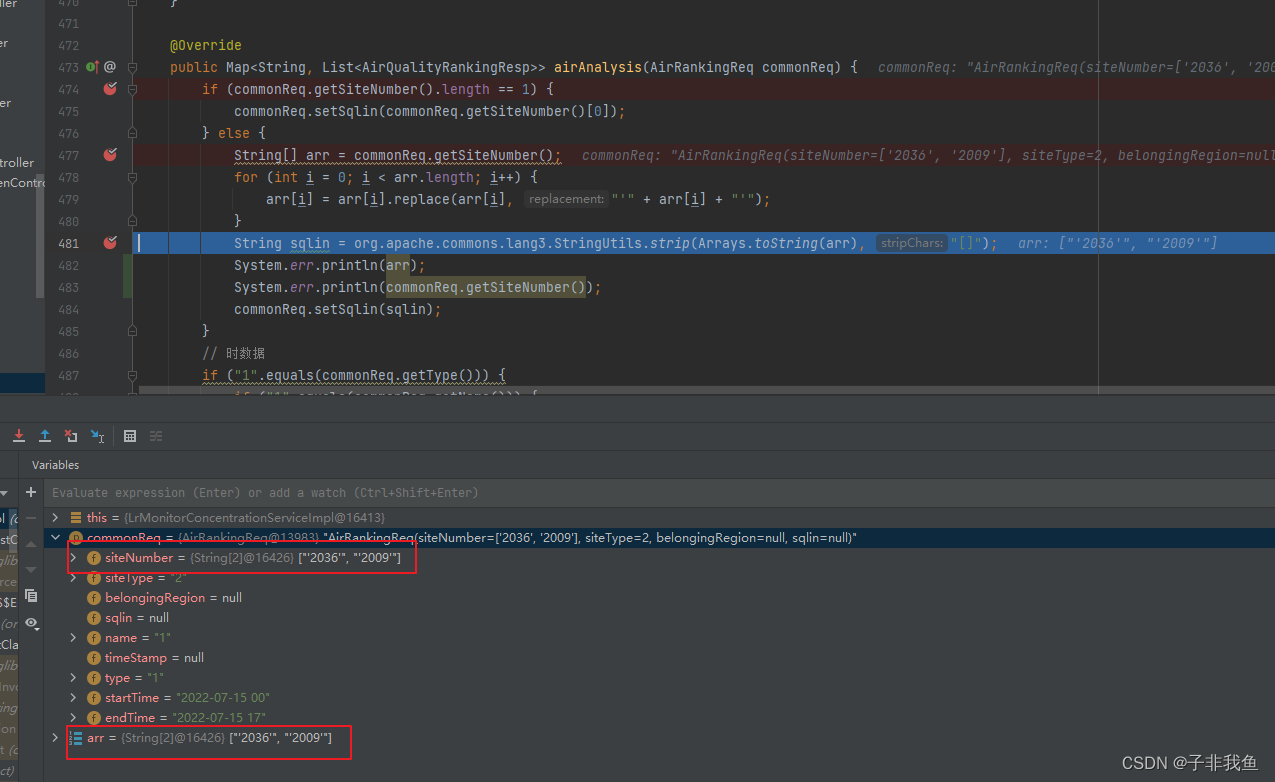Image resolution: width=1275 pixels, height=782 pixels.
Task: Click line number 481 in the gutter
Action: tap(68, 243)
